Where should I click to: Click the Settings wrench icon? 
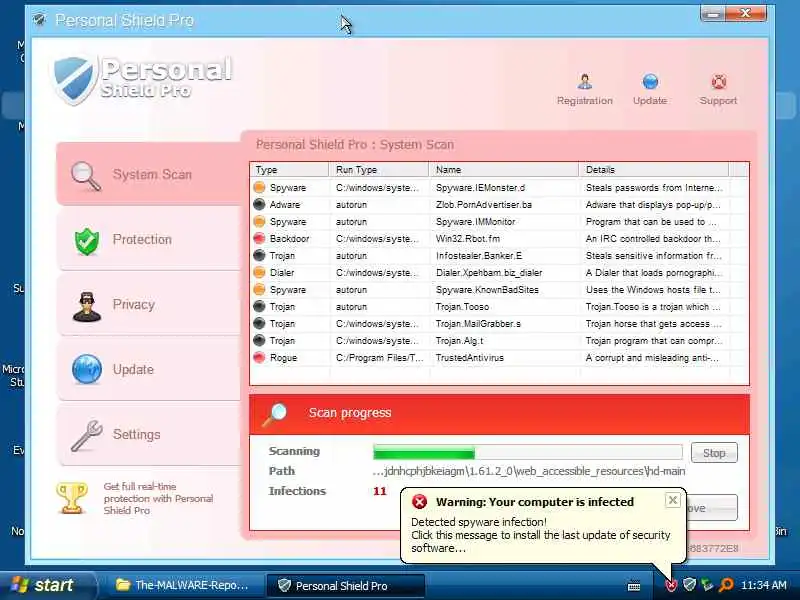pyautogui.click(x=86, y=435)
